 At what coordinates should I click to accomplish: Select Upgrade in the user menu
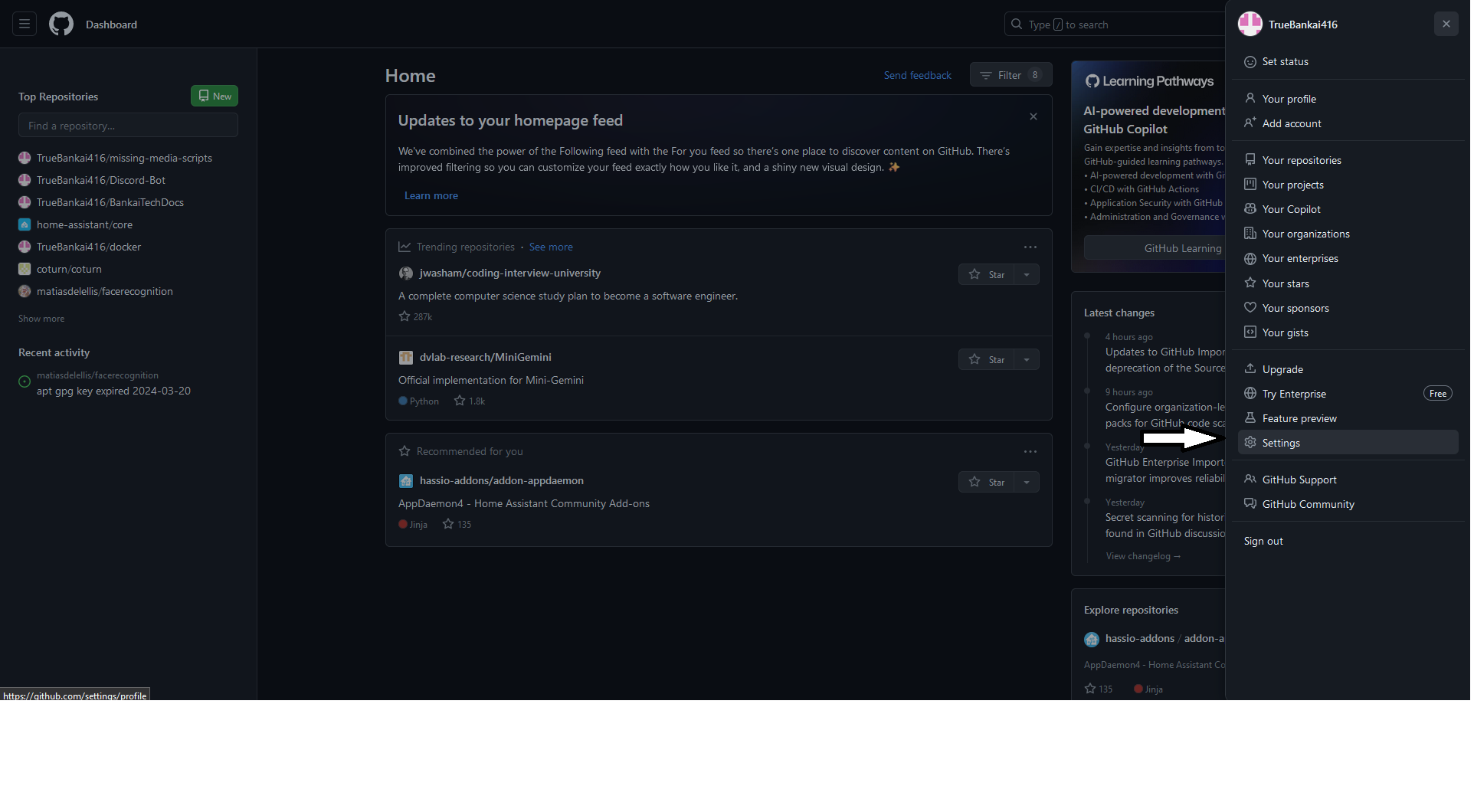tap(1348, 369)
